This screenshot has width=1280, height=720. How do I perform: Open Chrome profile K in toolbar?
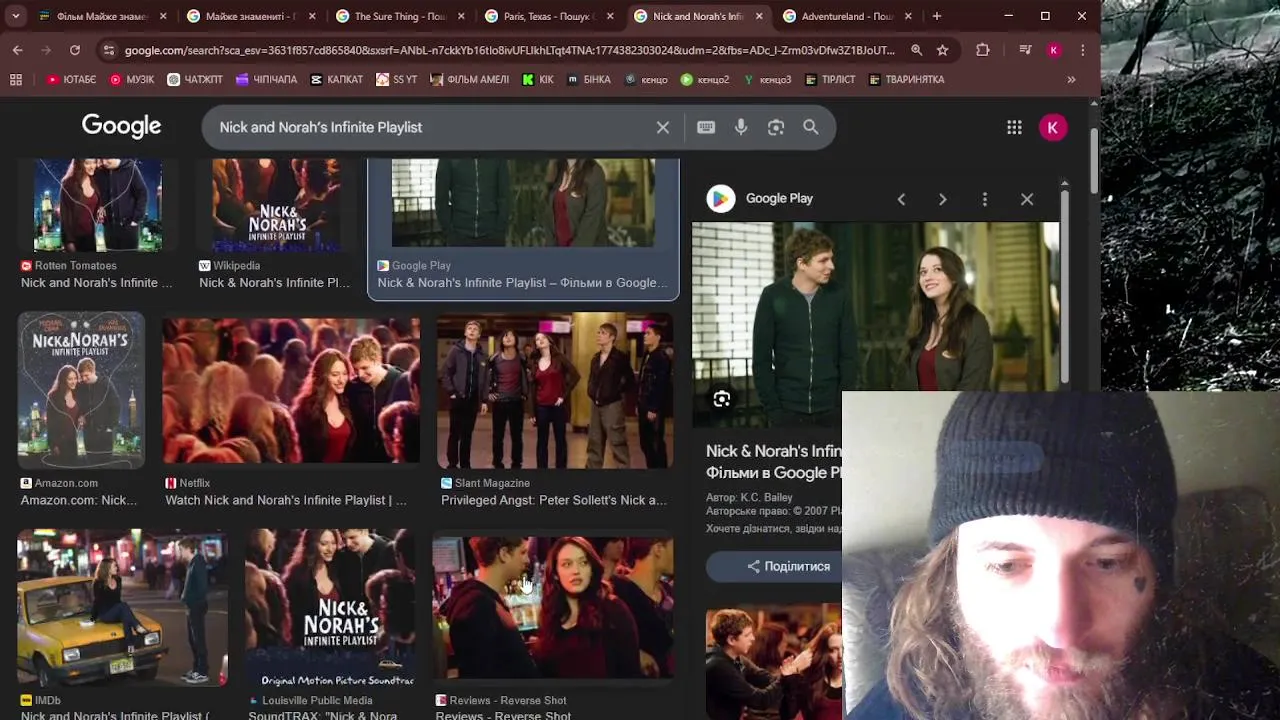coord(1053,50)
